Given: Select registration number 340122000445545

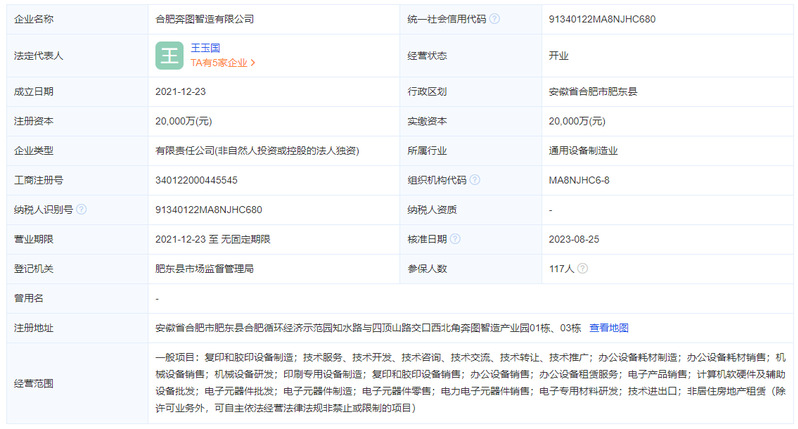Looking at the screenshot, I should point(196,180).
